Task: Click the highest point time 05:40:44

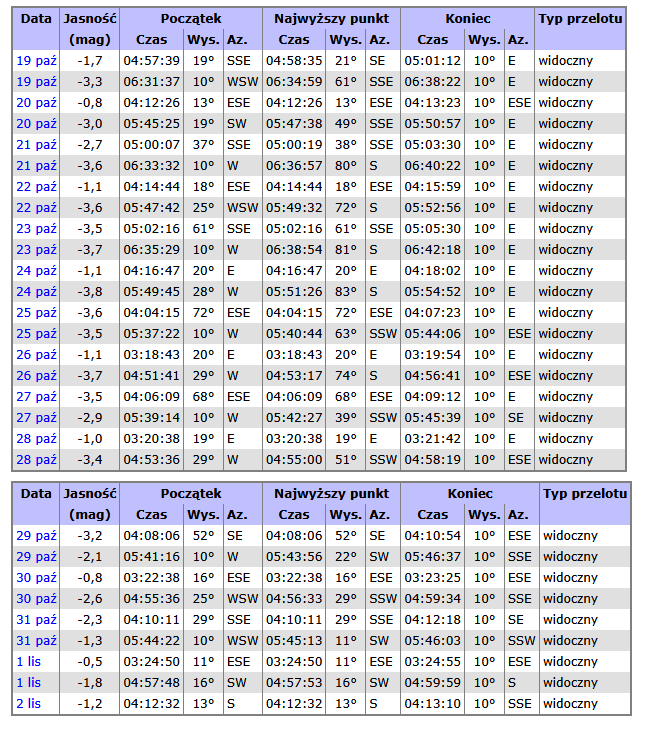Action: coord(294,333)
